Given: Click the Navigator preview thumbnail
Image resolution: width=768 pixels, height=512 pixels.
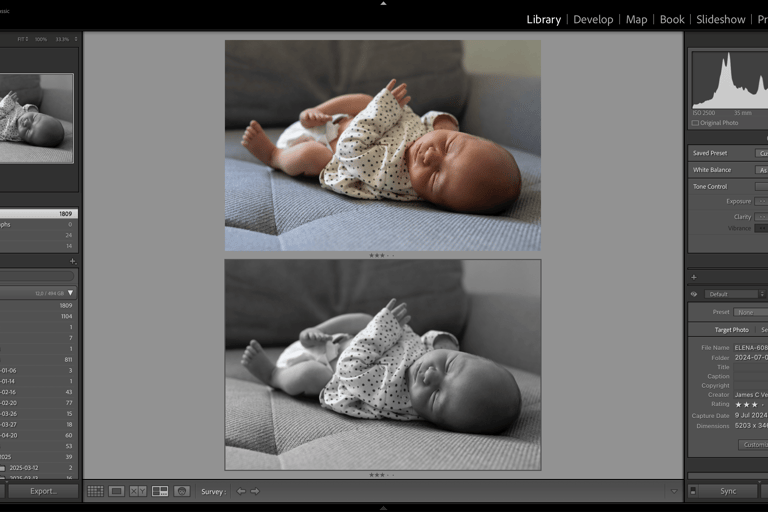Looking at the screenshot, I should (x=37, y=119).
